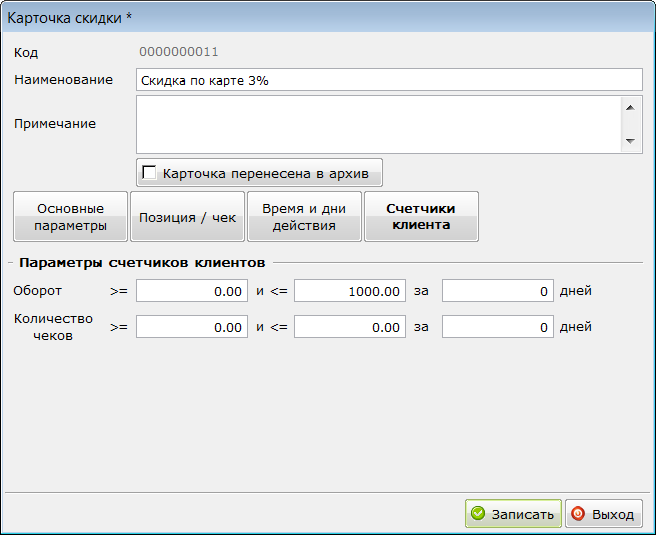The image size is (656, 535).
Task: Click the Количество чеков maximum field
Action: [x=350, y=327]
